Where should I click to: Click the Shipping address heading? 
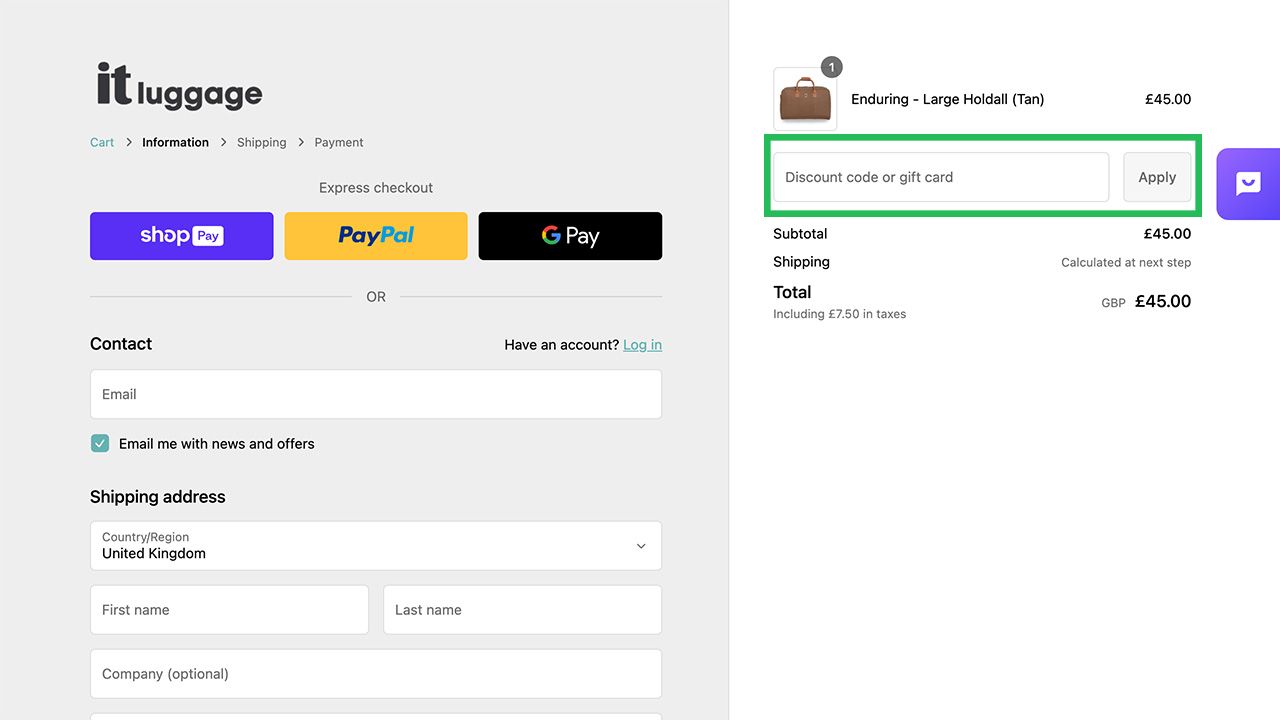pos(158,497)
